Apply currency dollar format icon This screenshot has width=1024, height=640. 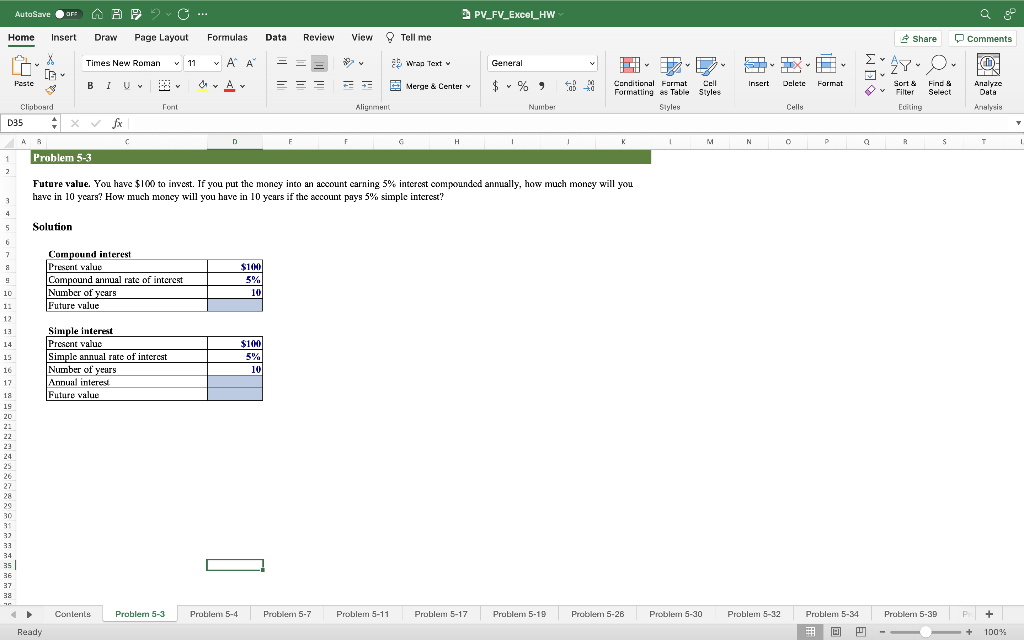point(496,86)
